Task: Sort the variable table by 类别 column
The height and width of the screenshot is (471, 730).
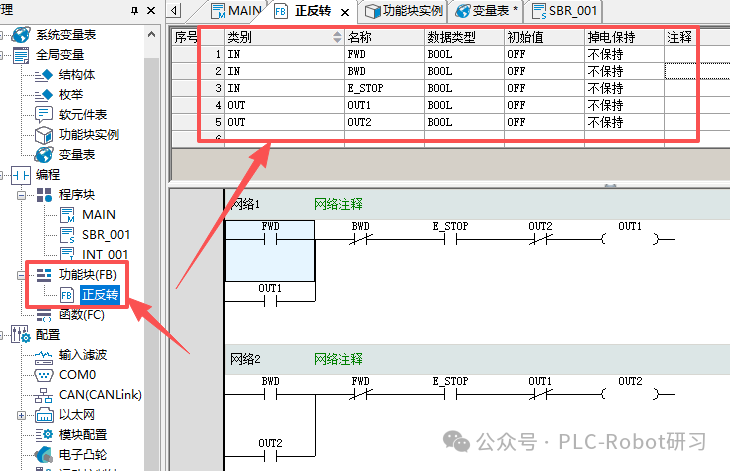Action: tap(338, 37)
